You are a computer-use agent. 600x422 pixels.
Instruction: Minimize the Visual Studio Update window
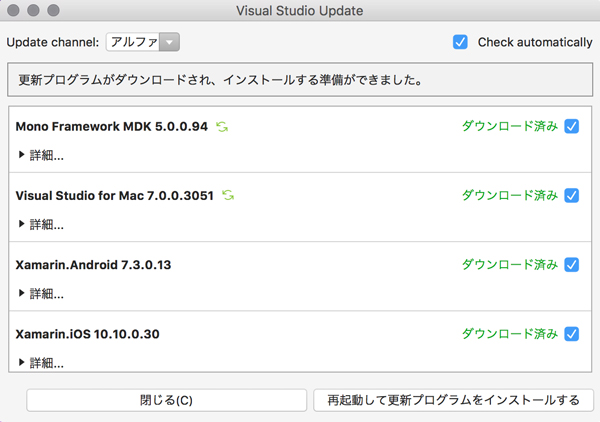point(33,10)
